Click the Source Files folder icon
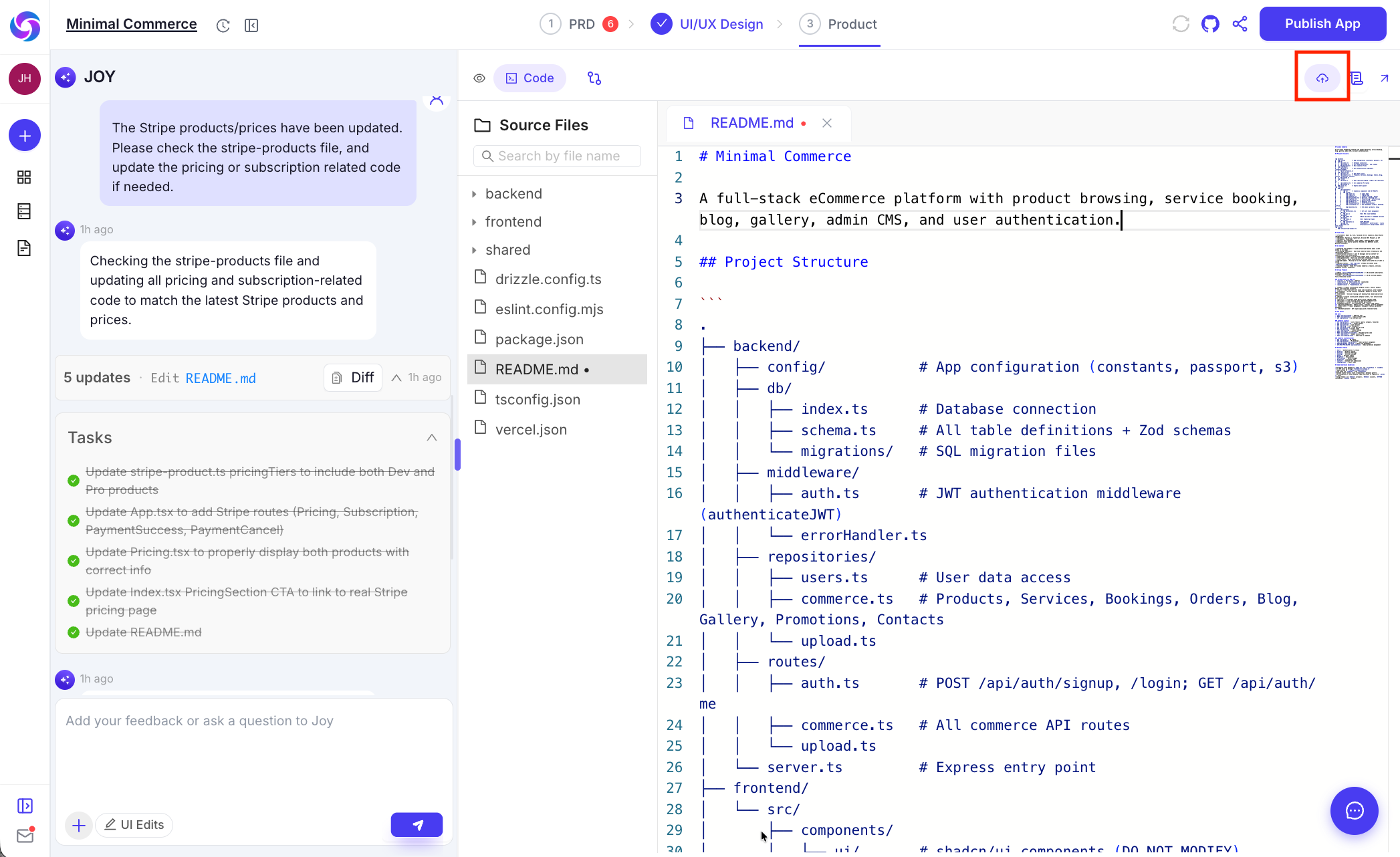Image resolution: width=1400 pixels, height=857 pixels. click(x=482, y=126)
